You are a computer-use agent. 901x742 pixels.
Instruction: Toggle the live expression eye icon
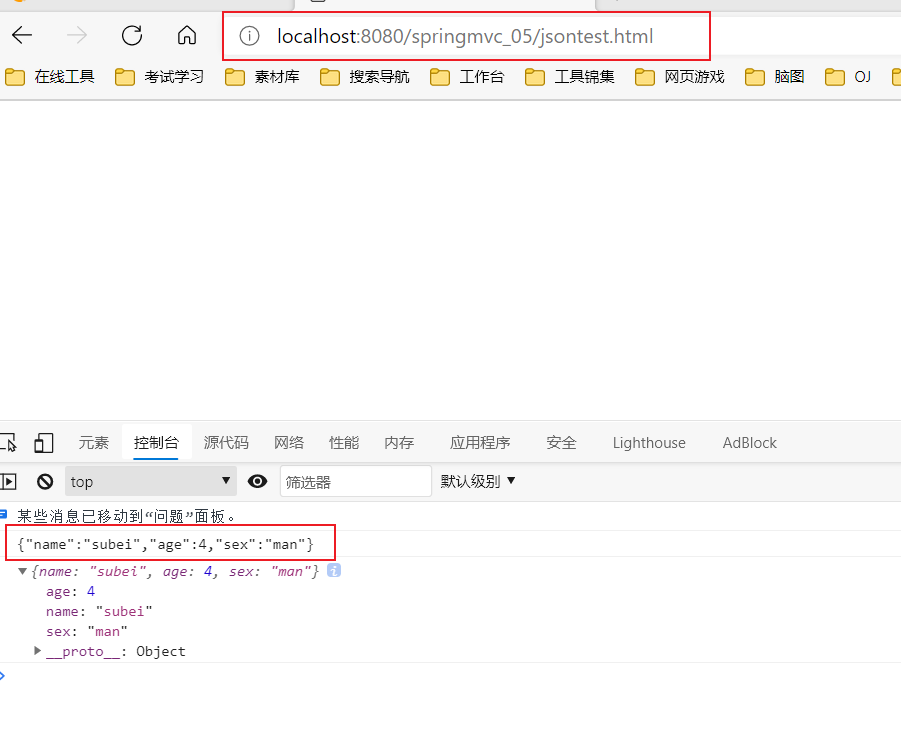(258, 482)
